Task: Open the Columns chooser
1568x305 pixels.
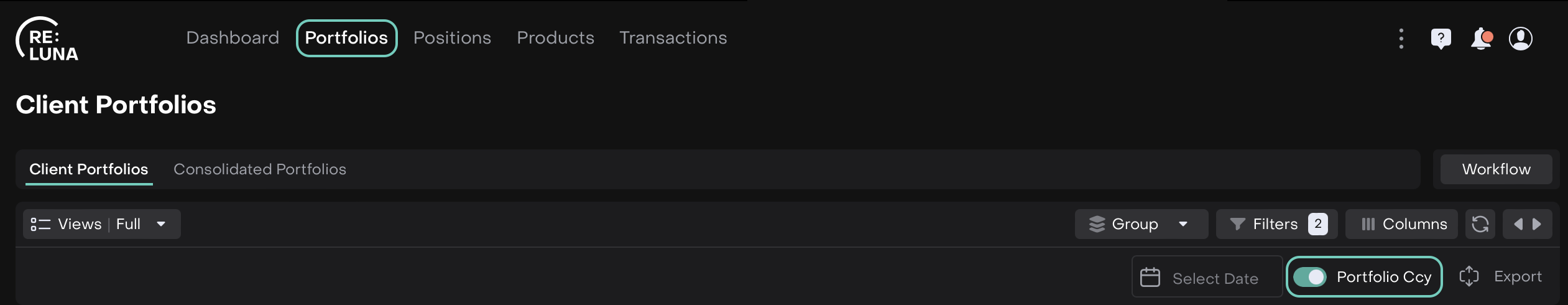Action: (x=1404, y=224)
